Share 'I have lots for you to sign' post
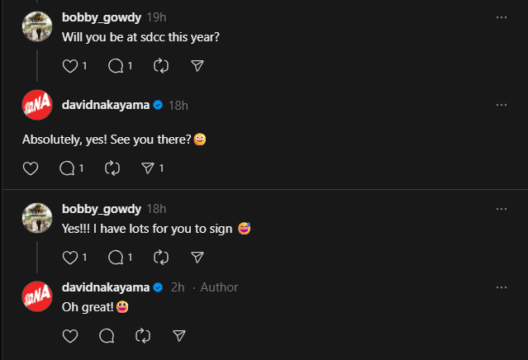This screenshot has height=360, width=528. pyautogui.click(x=197, y=258)
